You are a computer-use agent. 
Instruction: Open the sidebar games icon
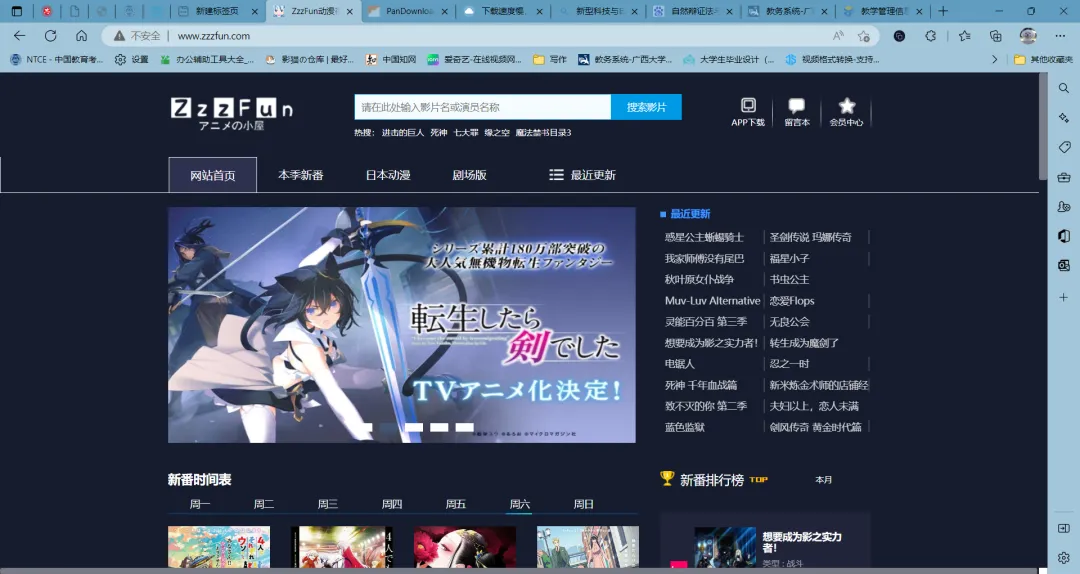coord(1063,207)
